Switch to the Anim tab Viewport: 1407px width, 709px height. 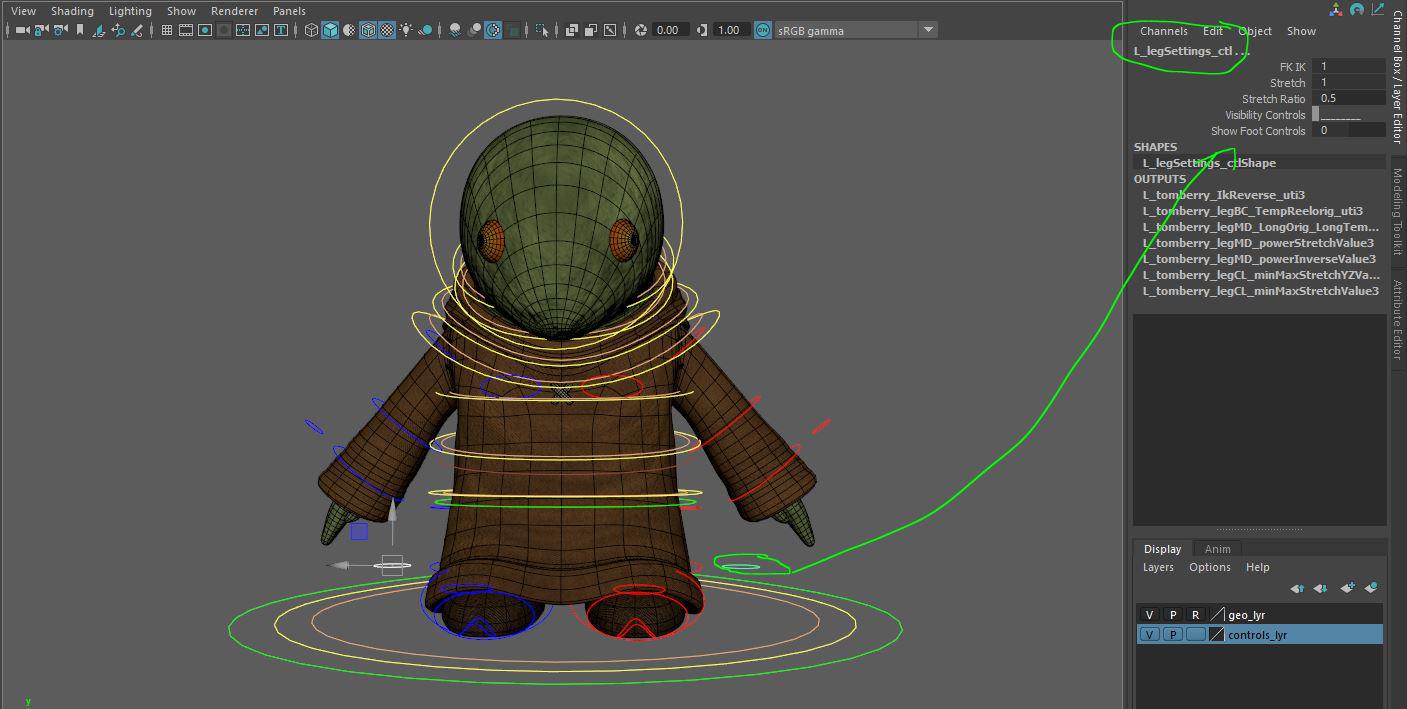click(x=1217, y=549)
